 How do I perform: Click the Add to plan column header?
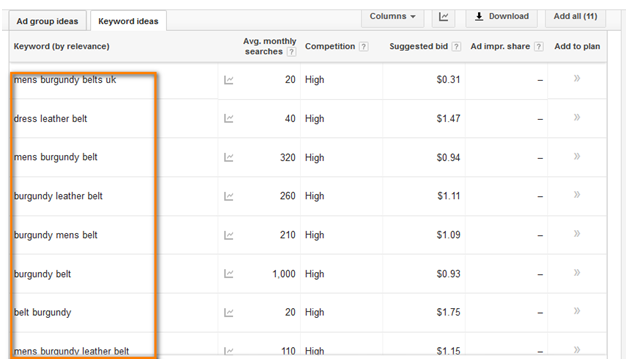pos(577,46)
